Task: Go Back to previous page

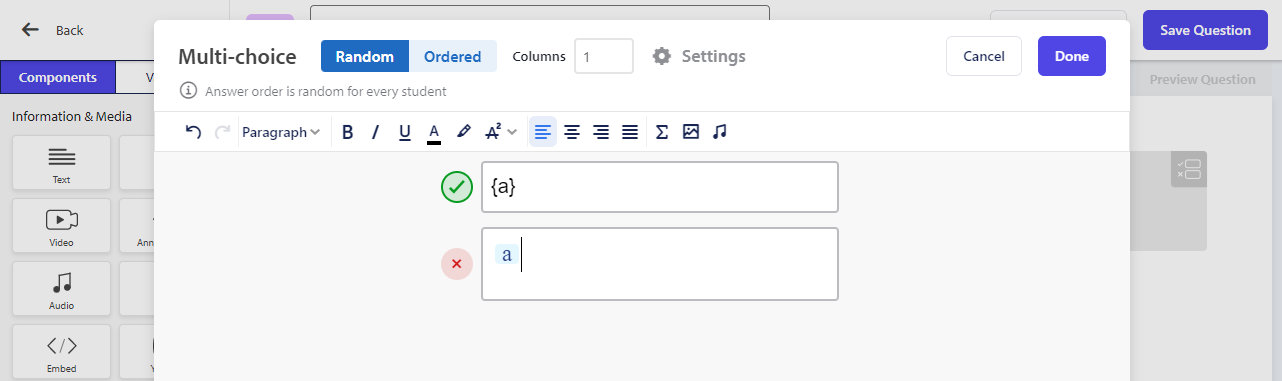Action: [x=53, y=30]
